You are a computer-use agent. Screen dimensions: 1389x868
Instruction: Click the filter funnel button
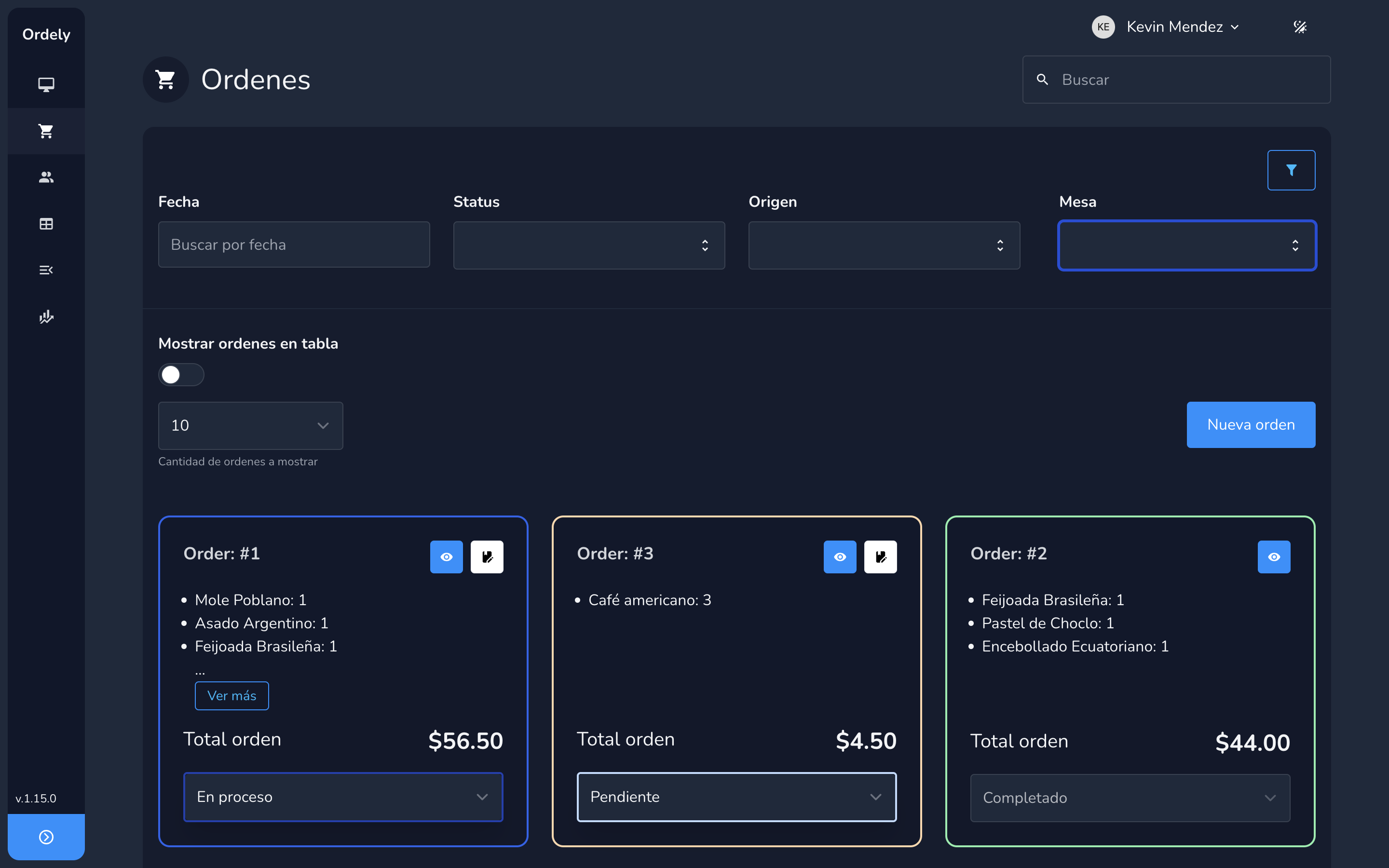coord(1291,170)
